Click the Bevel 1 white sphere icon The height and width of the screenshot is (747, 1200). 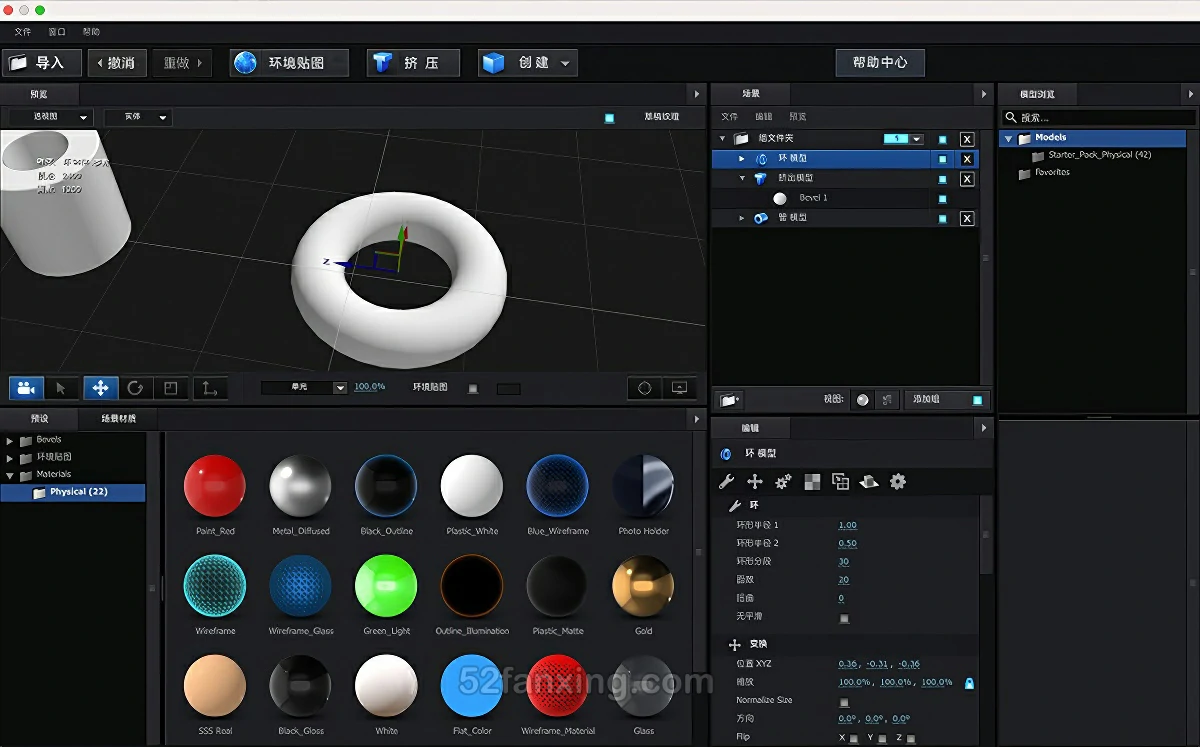tap(780, 198)
